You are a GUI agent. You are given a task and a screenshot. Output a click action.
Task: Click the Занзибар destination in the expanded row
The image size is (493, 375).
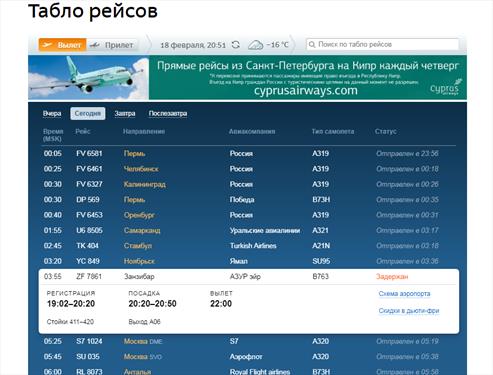coord(139,276)
